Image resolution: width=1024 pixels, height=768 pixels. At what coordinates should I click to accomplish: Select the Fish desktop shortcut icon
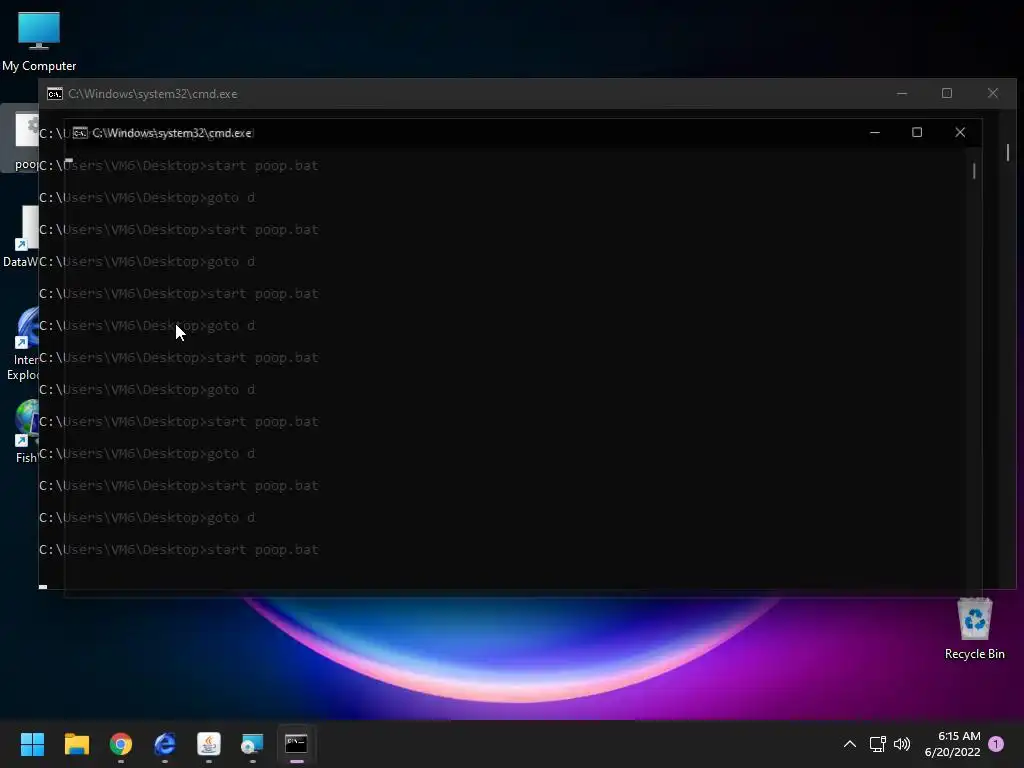click(x=27, y=432)
